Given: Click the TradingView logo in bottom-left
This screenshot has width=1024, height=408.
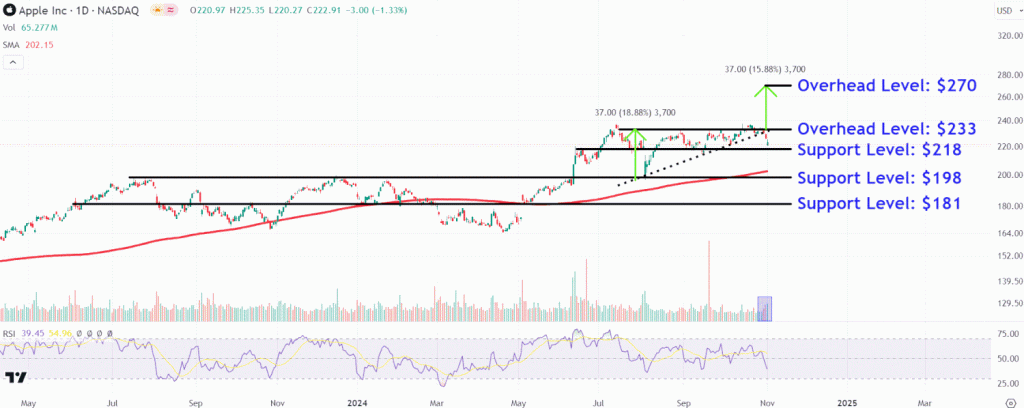Looking at the screenshot, I should coord(15,377).
